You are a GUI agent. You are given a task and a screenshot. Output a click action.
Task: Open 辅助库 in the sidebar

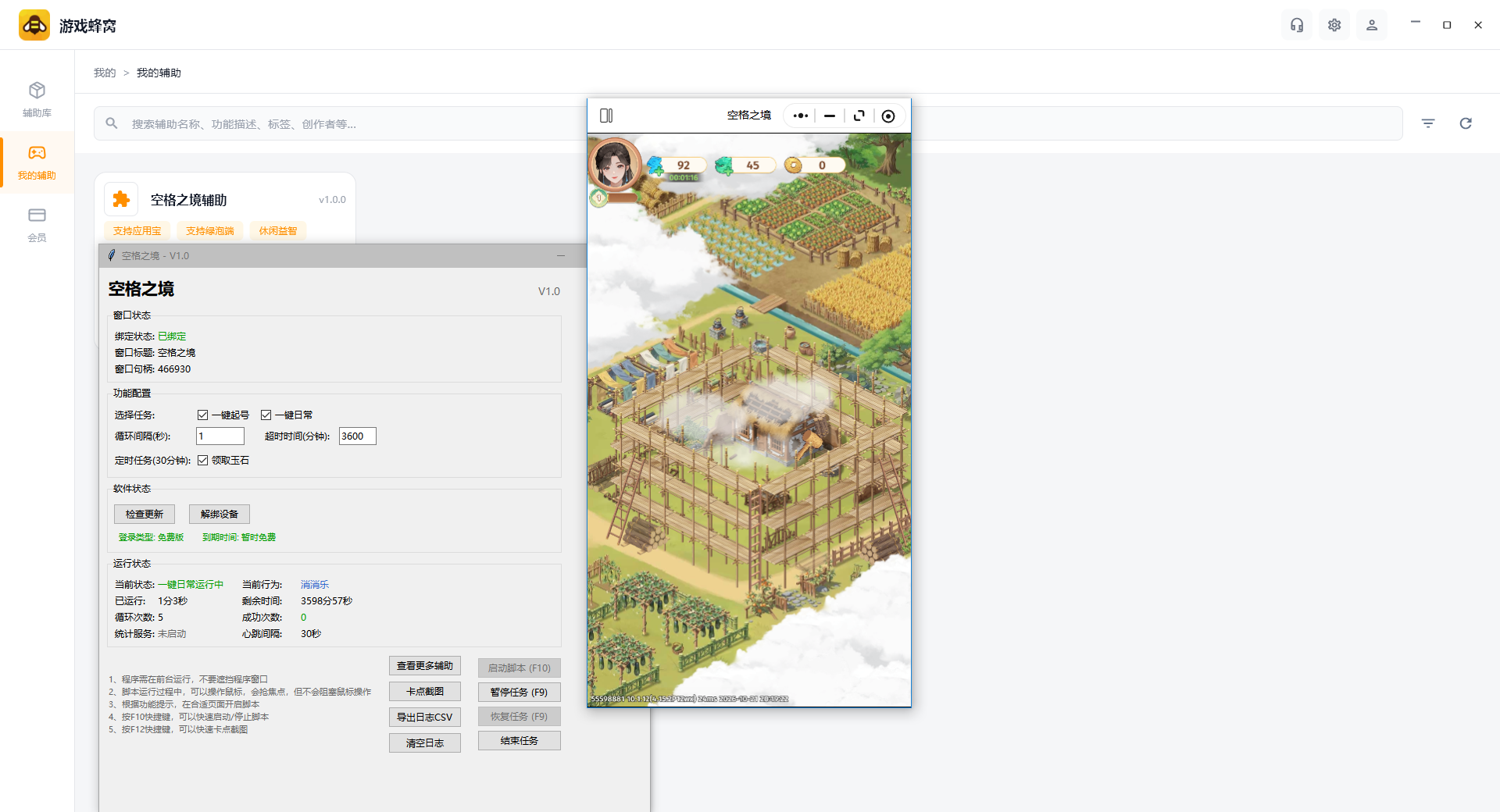[x=37, y=100]
